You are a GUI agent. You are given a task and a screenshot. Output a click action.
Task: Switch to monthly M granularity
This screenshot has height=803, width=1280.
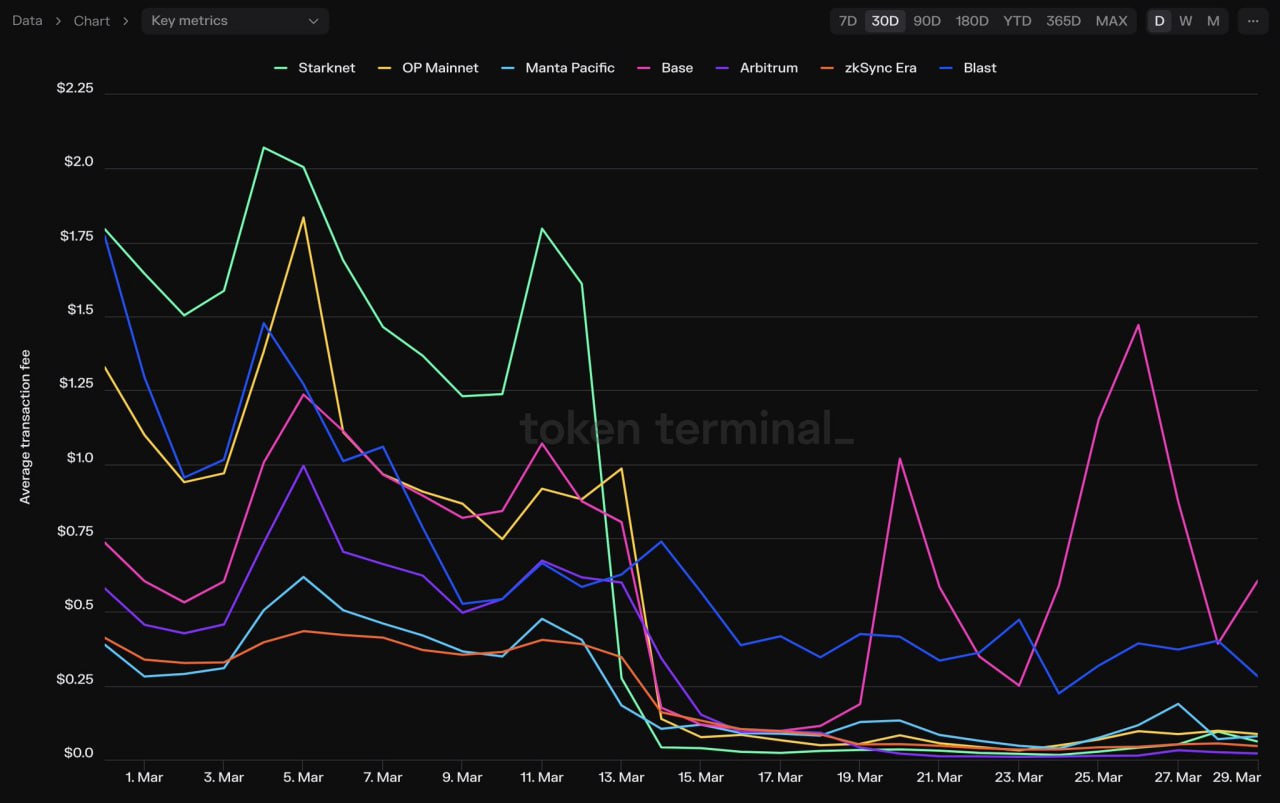(1213, 21)
